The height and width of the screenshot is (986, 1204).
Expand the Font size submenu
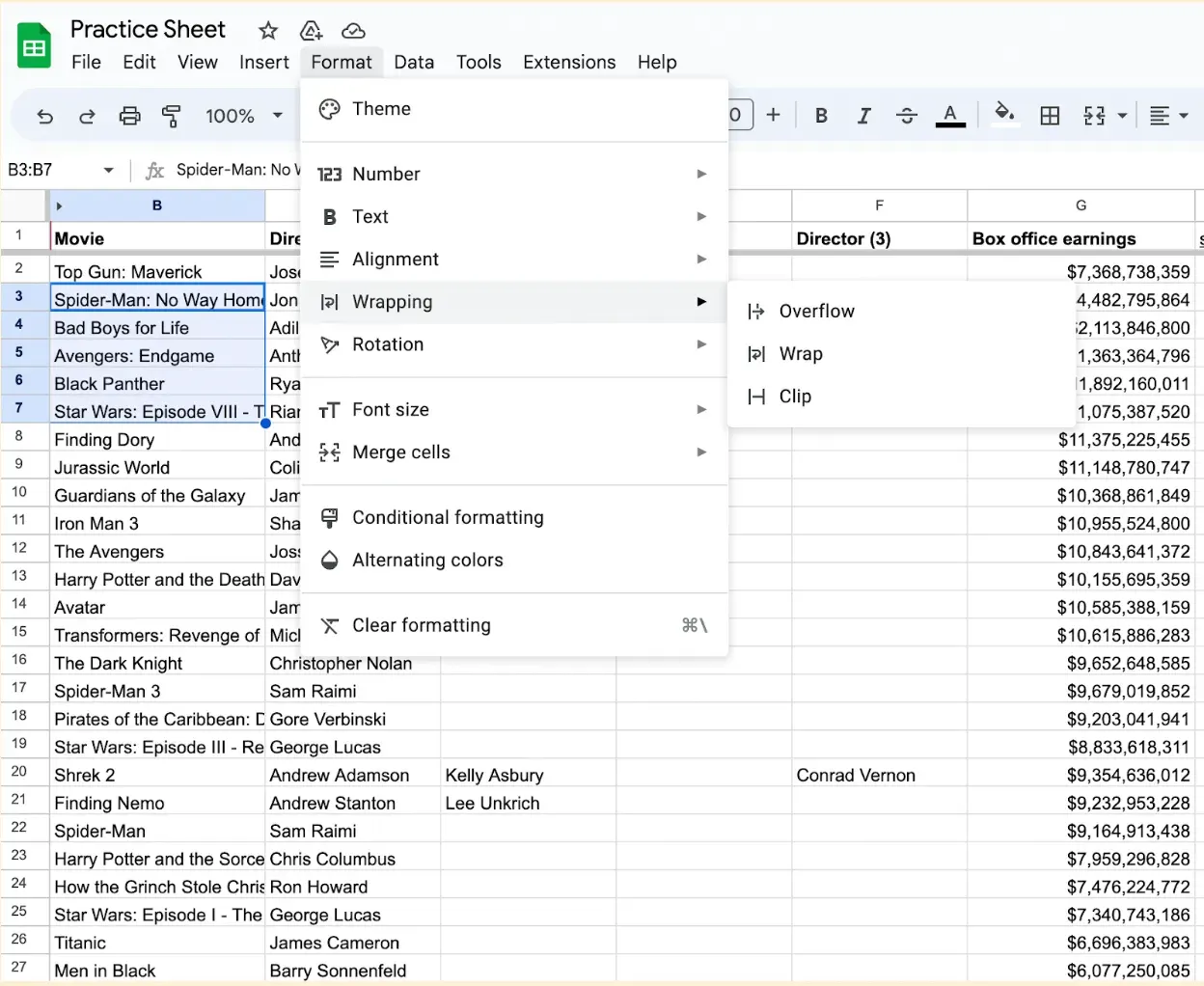pyautogui.click(x=514, y=409)
